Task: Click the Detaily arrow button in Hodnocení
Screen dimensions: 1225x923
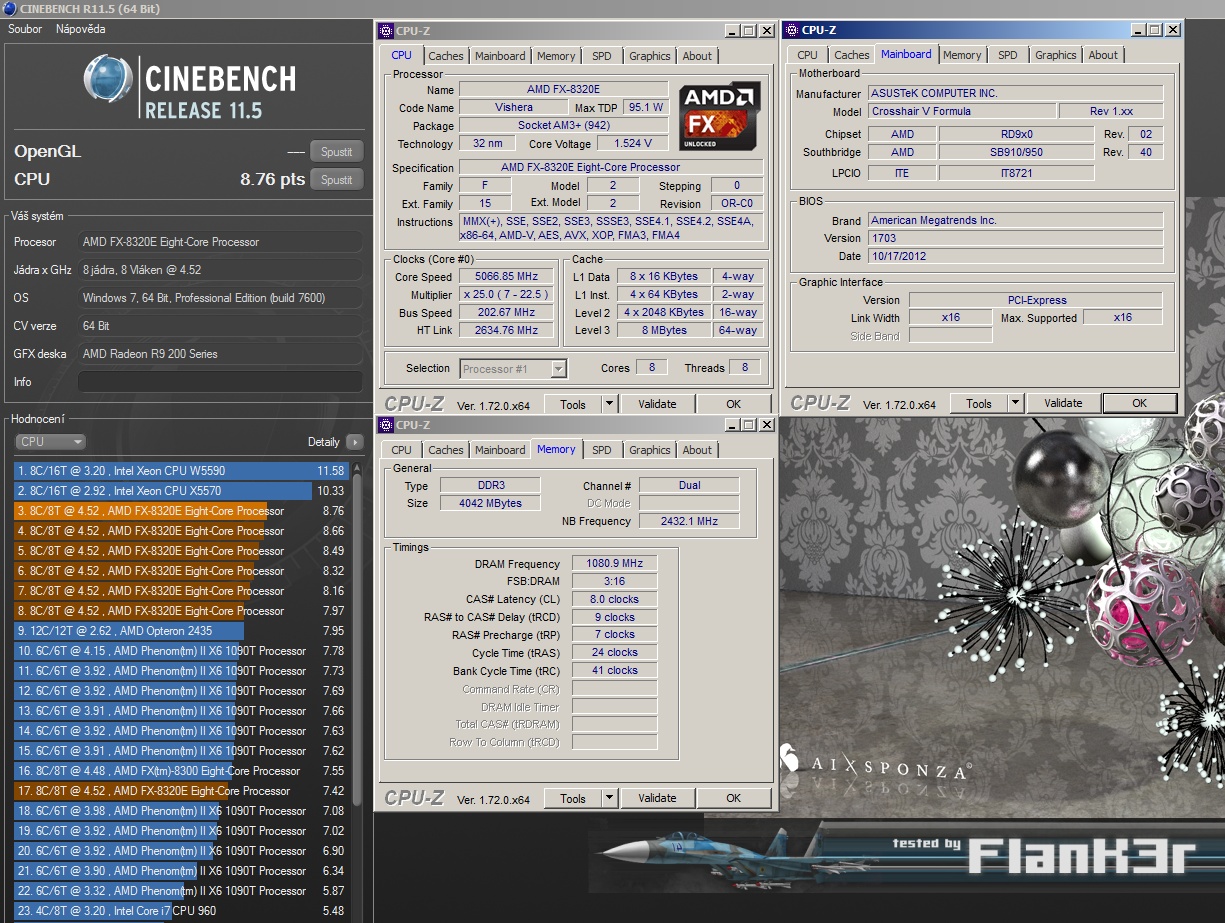Action: tap(354, 442)
